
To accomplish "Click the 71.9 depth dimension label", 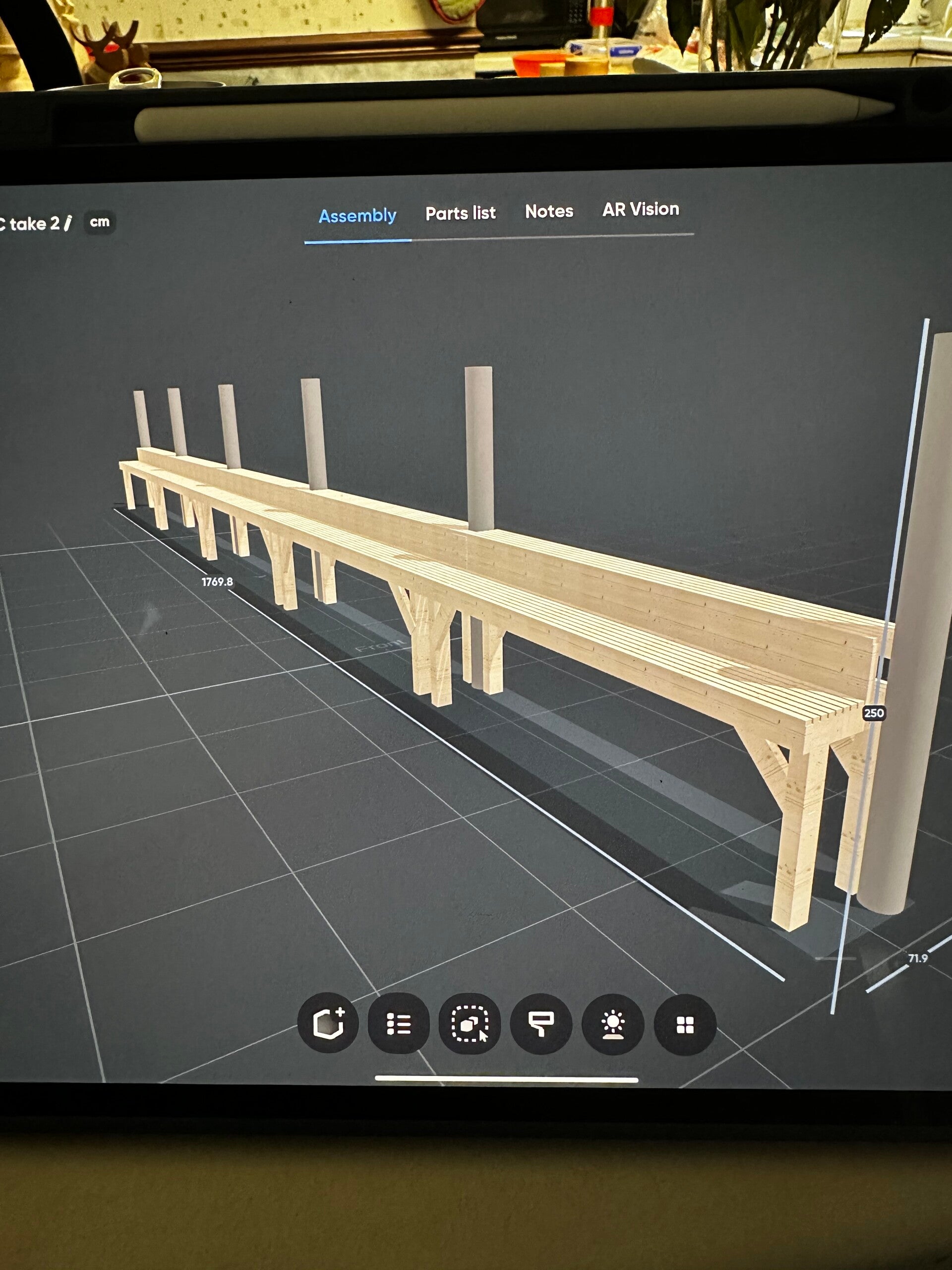I will coord(918,957).
